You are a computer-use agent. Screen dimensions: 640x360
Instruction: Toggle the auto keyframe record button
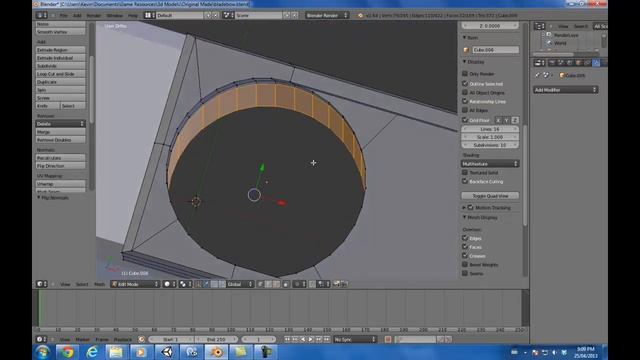(388, 339)
